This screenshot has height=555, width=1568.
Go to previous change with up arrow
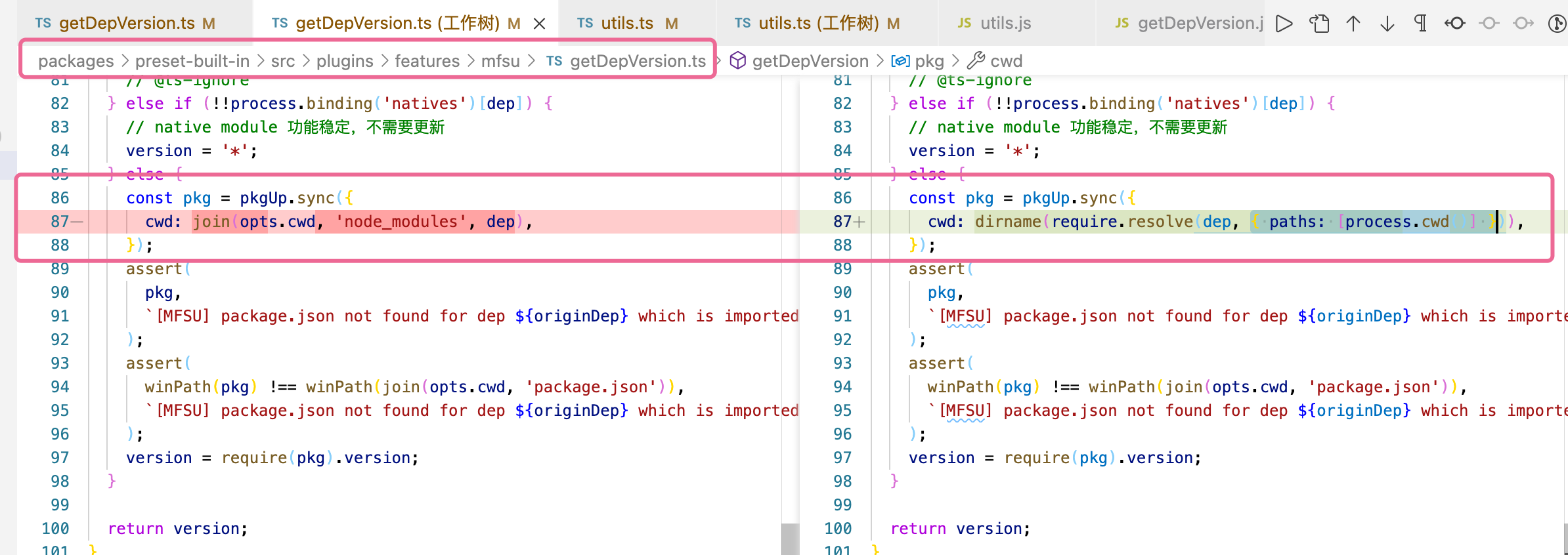[1353, 24]
